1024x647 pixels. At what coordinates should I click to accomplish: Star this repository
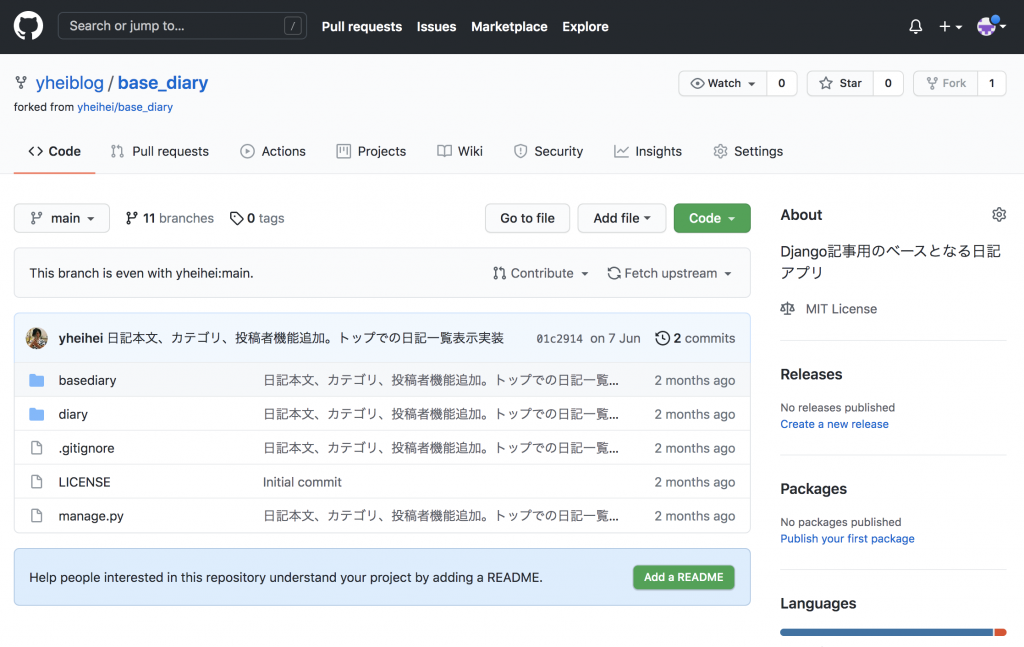pos(840,83)
